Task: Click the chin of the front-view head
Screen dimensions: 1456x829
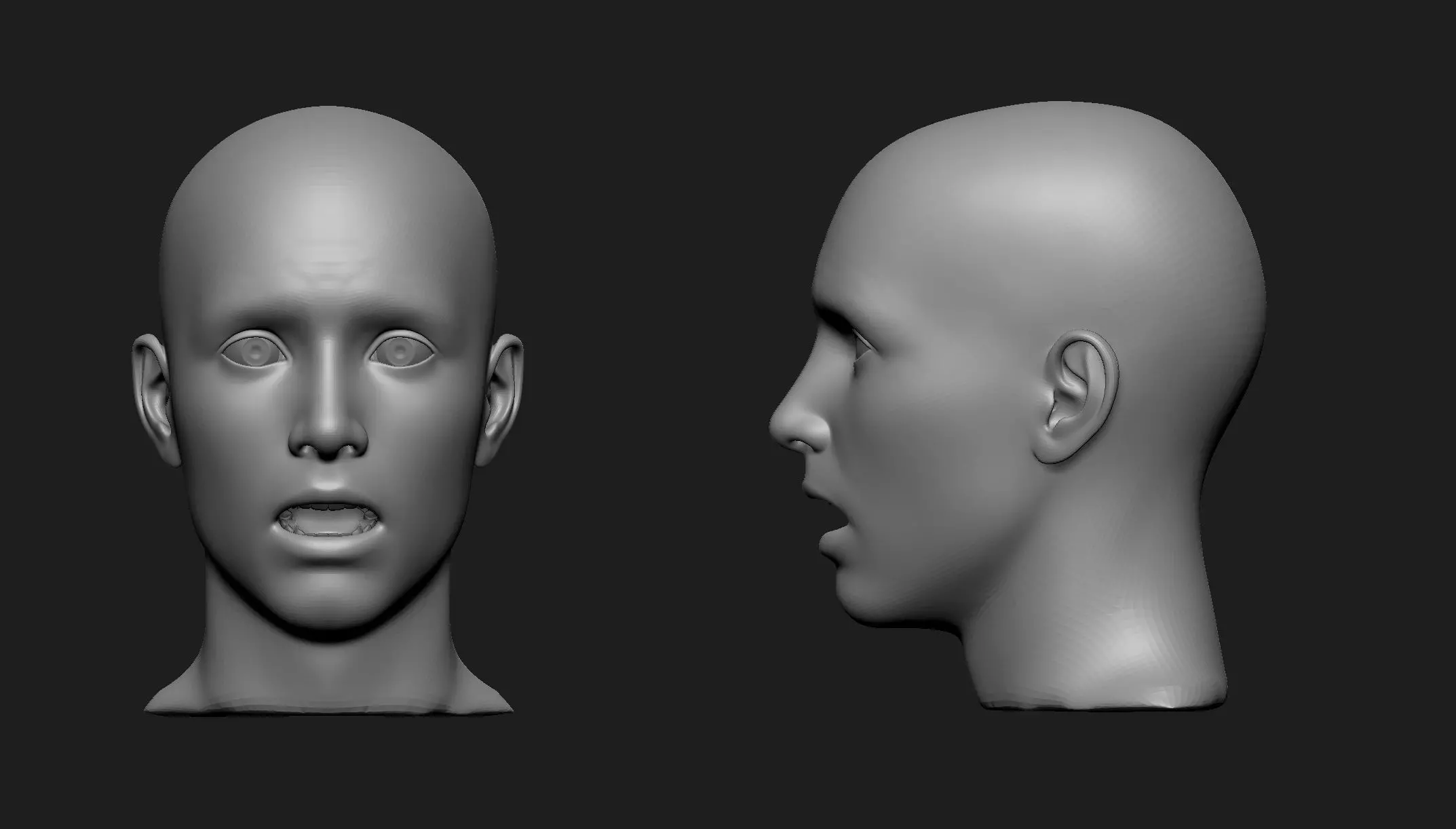Action: coord(328,600)
